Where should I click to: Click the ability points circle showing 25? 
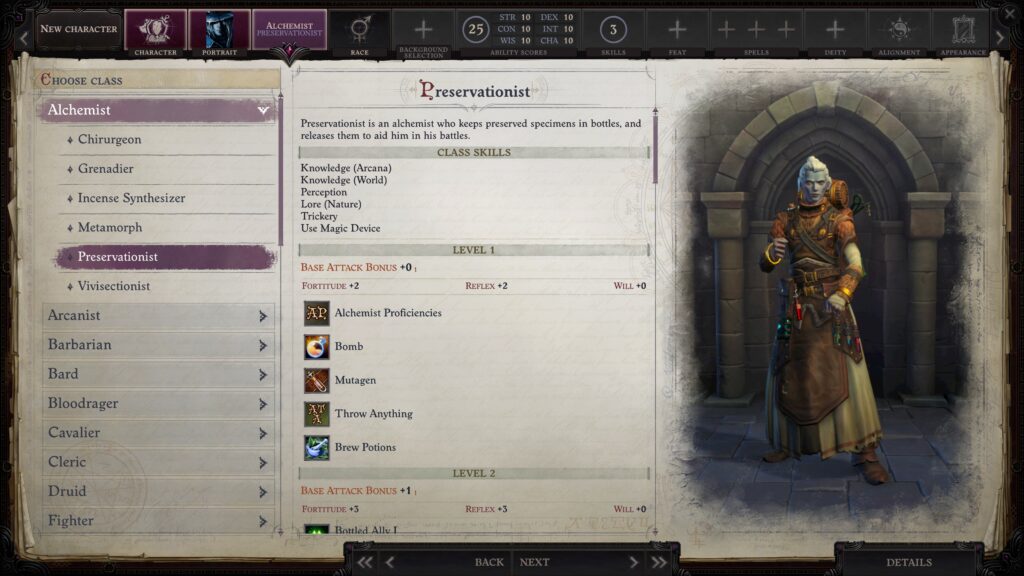click(x=475, y=29)
